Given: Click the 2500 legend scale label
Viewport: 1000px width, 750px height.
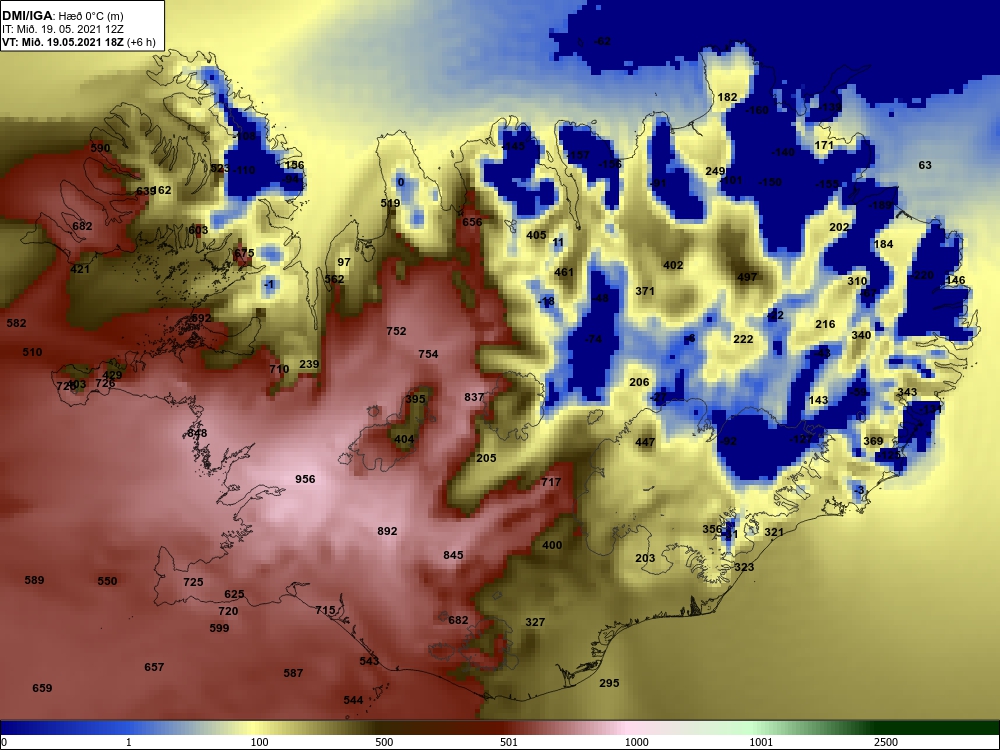Looking at the screenshot, I should click(x=886, y=742).
